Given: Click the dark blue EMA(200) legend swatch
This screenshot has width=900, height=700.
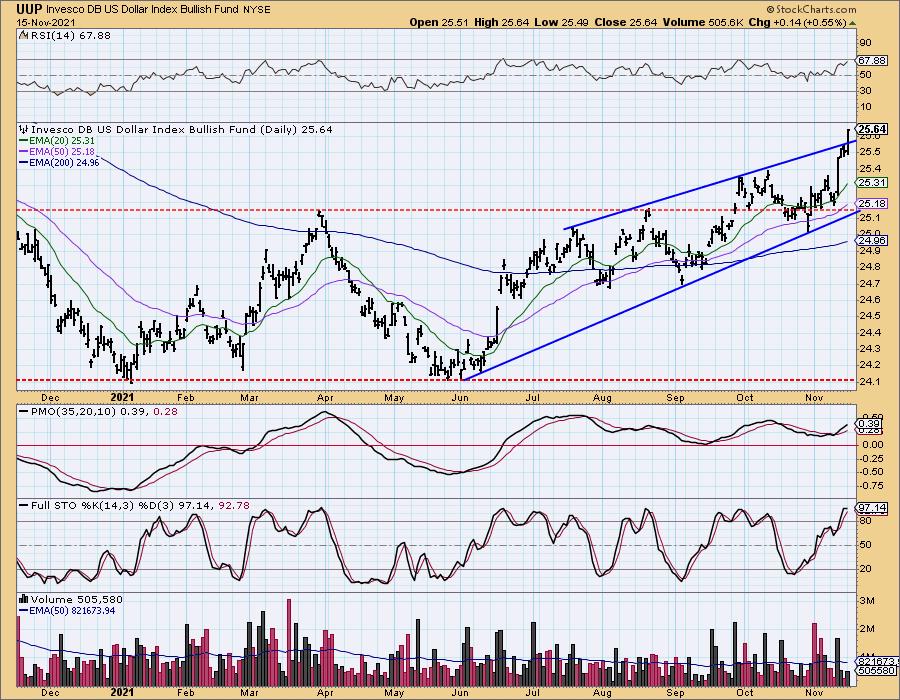Looking at the screenshot, I should [24, 162].
